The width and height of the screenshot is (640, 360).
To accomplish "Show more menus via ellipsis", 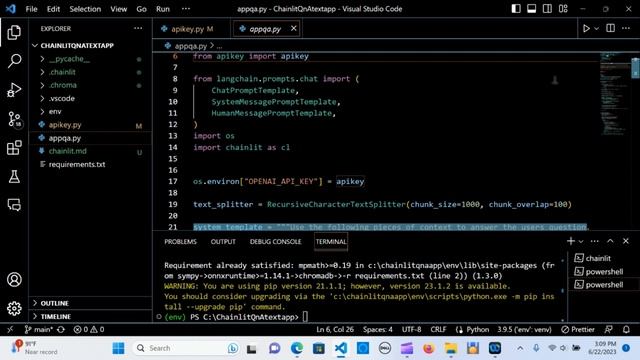I will point(186,9).
